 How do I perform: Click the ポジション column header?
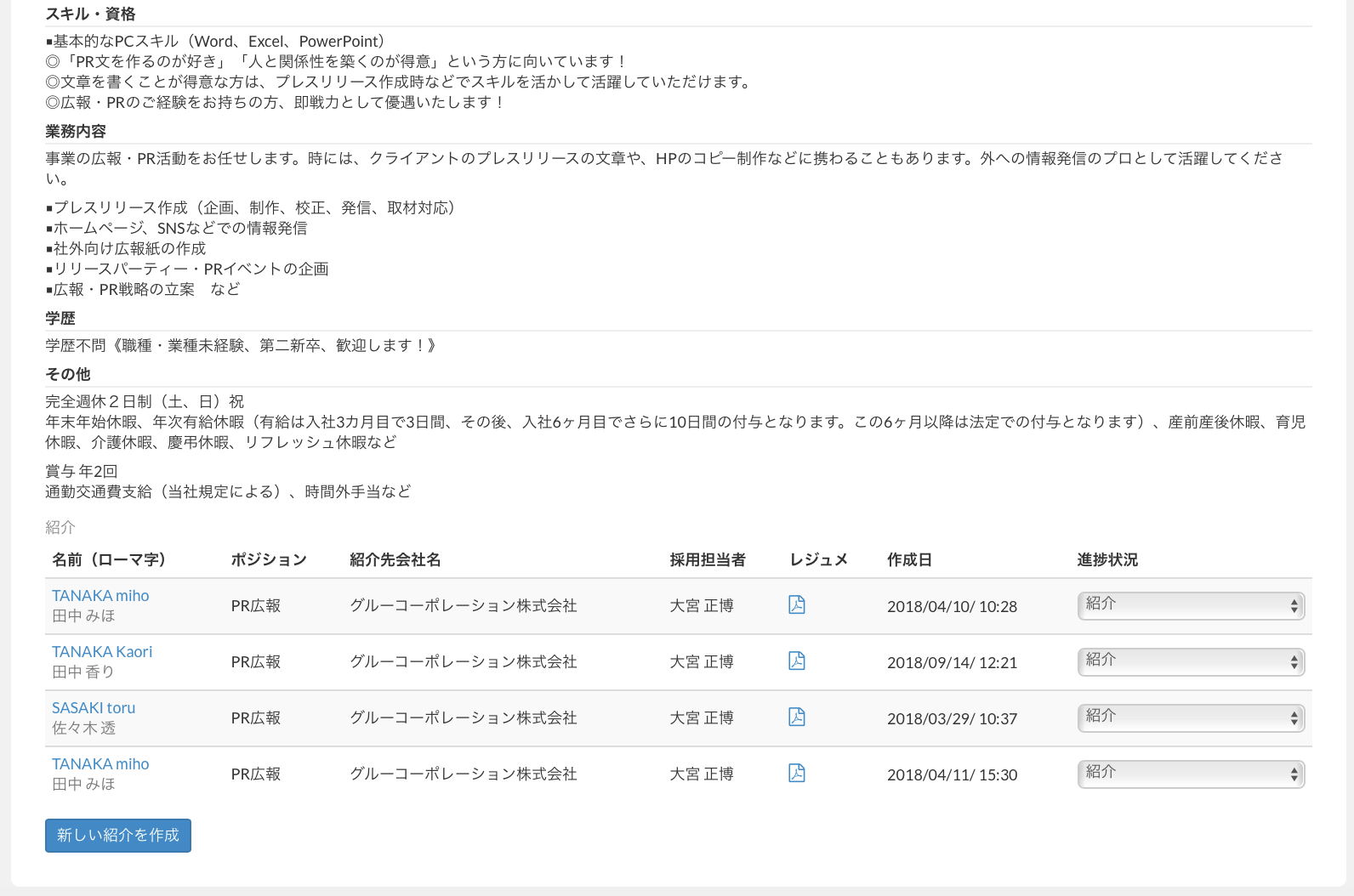269,559
